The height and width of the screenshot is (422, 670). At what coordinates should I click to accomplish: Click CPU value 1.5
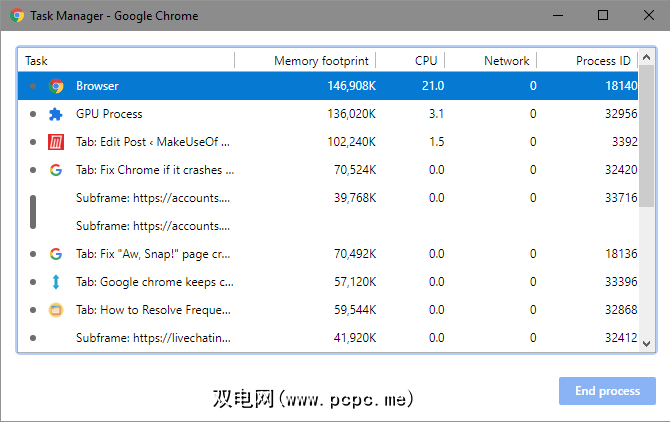click(x=437, y=142)
